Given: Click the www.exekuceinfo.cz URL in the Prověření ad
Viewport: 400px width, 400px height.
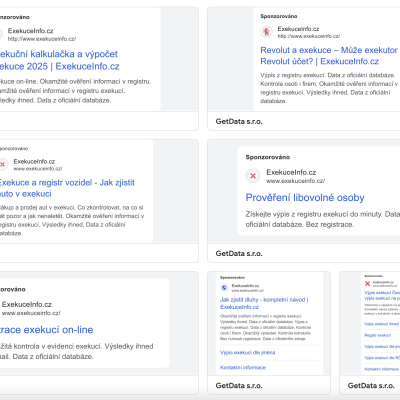Looking at the screenshot, I should [x=295, y=181].
